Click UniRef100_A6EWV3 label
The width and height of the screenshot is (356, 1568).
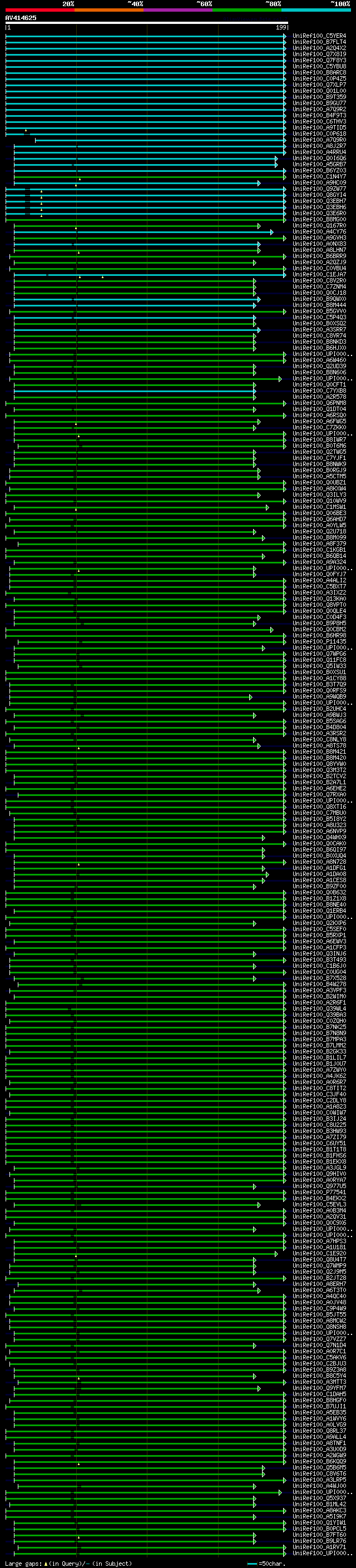tap(319, 942)
